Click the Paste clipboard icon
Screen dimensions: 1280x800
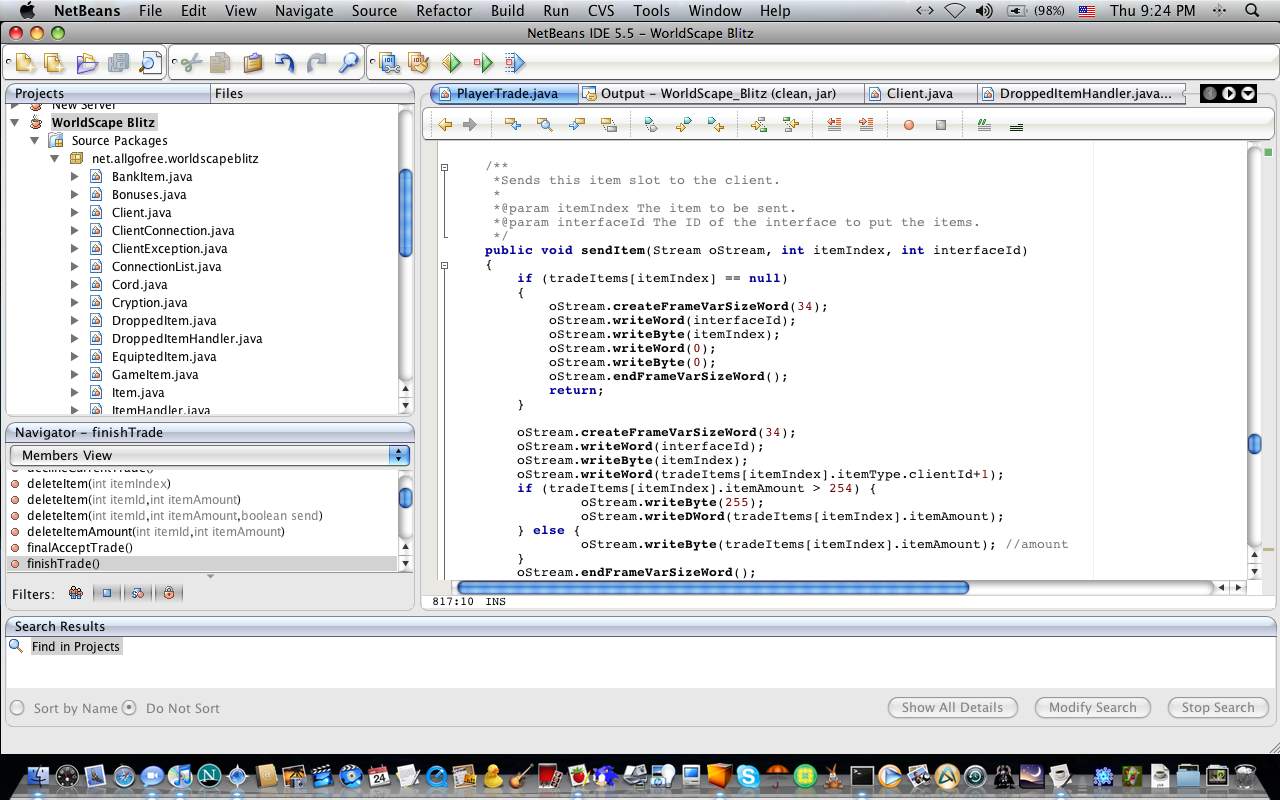click(253, 63)
